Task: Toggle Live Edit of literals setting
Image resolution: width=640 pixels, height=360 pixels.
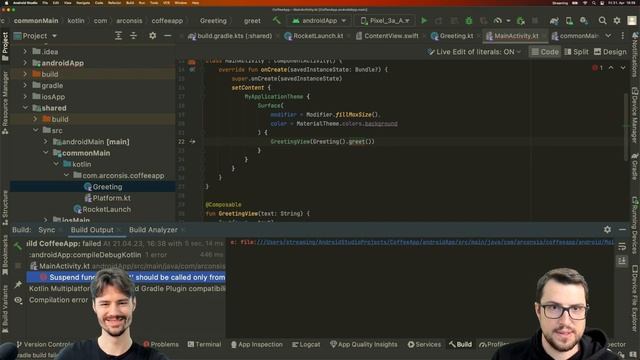Action: coord(474,52)
